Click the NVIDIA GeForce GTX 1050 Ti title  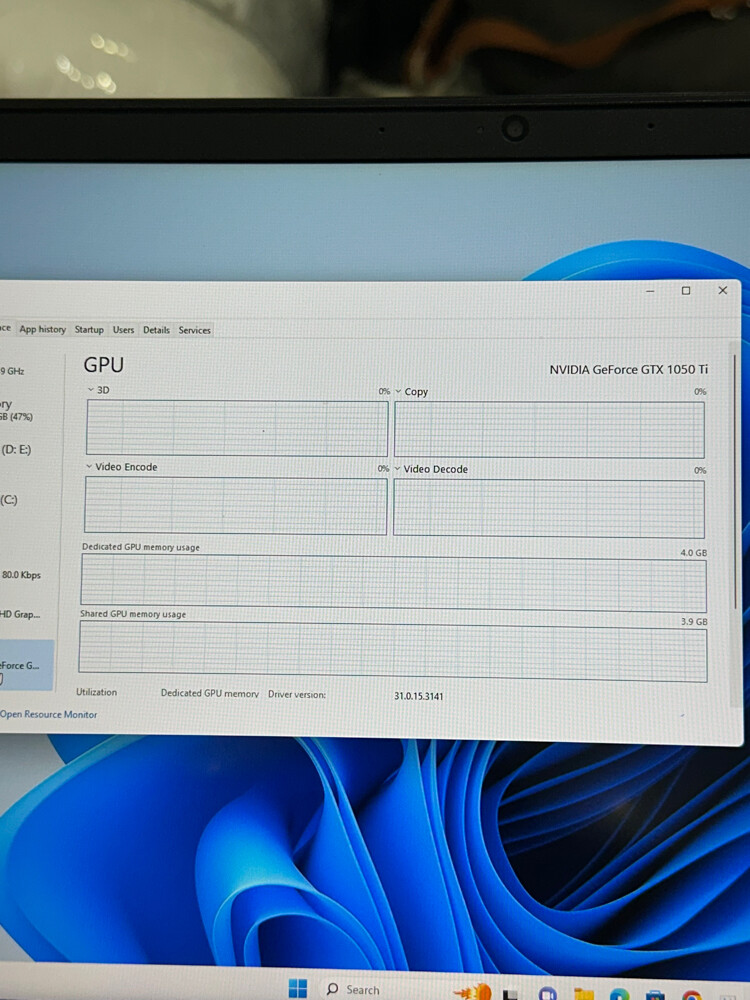pos(629,369)
